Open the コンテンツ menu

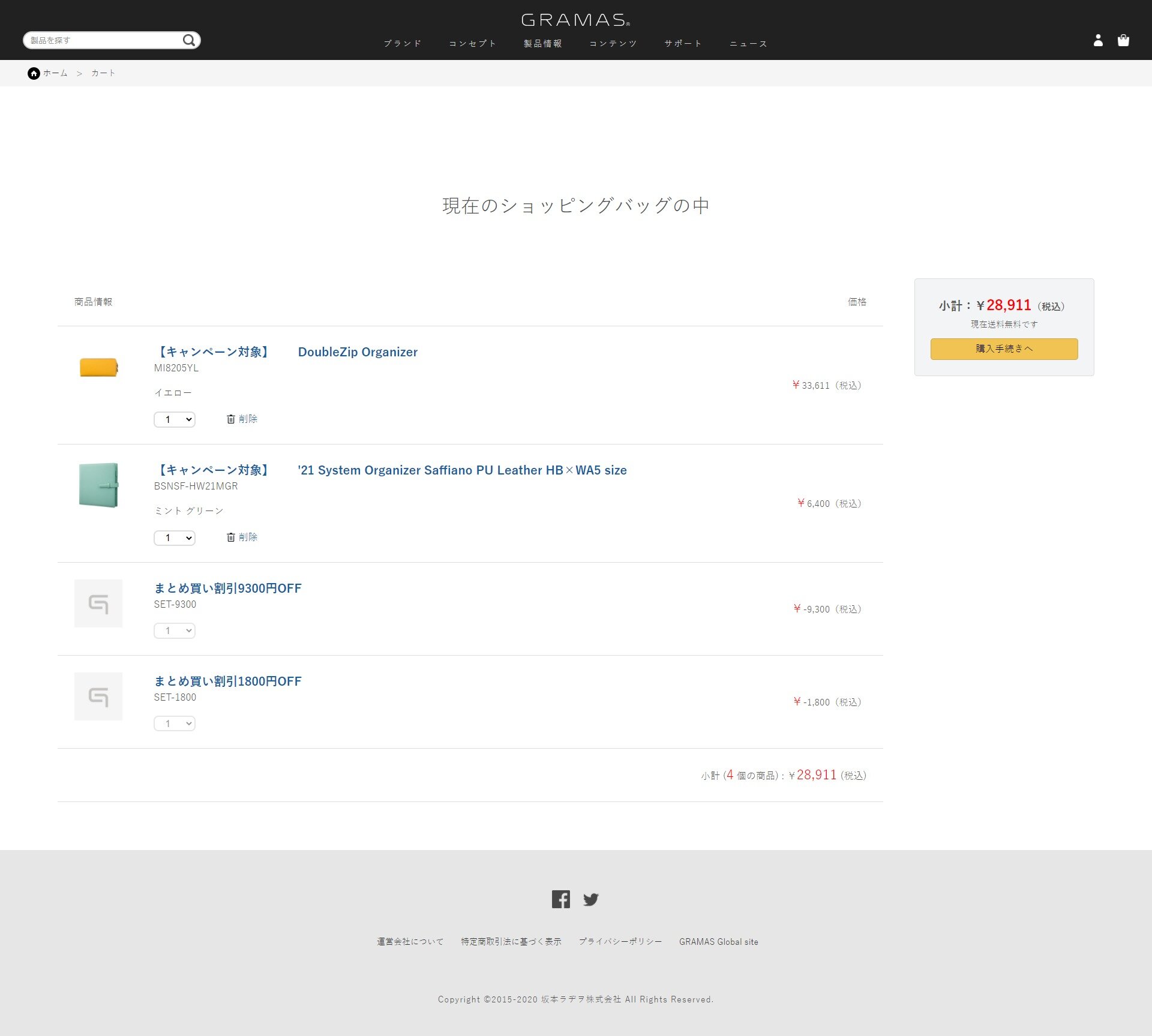click(613, 43)
